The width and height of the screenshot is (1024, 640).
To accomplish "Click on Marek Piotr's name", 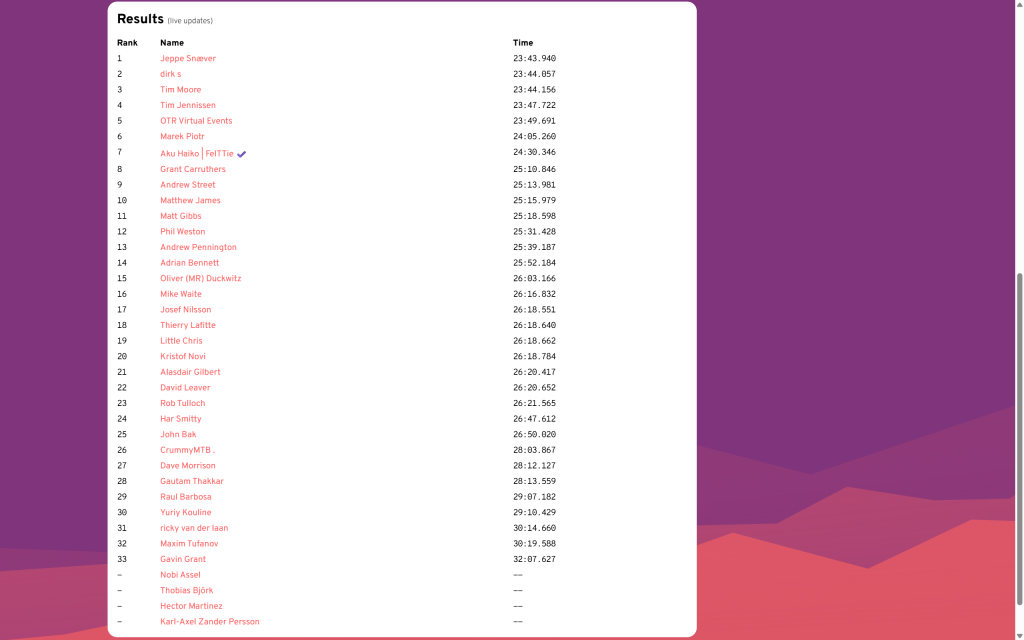I will 182,137.
